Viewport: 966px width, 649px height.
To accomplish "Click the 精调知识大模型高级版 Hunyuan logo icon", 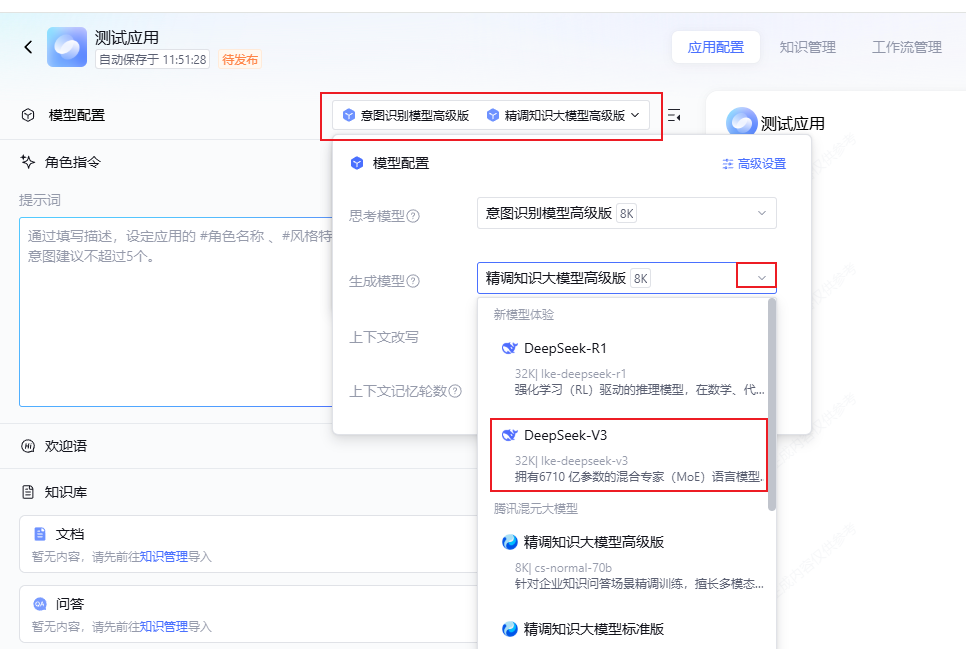I will tap(509, 542).
